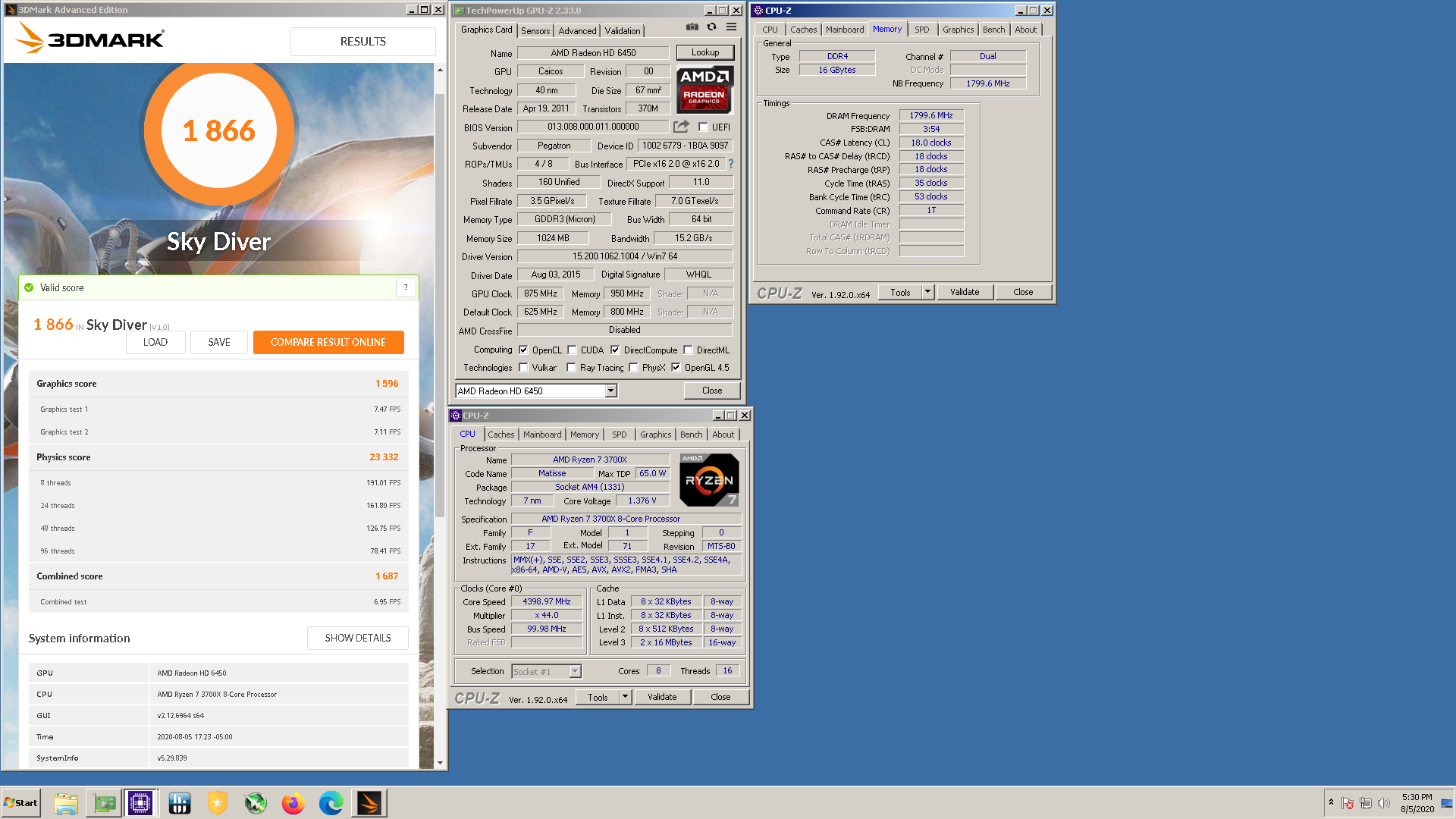Toggle the DirectML checkbox
Image resolution: width=1456 pixels, height=819 pixels.
(x=688, y=350)
